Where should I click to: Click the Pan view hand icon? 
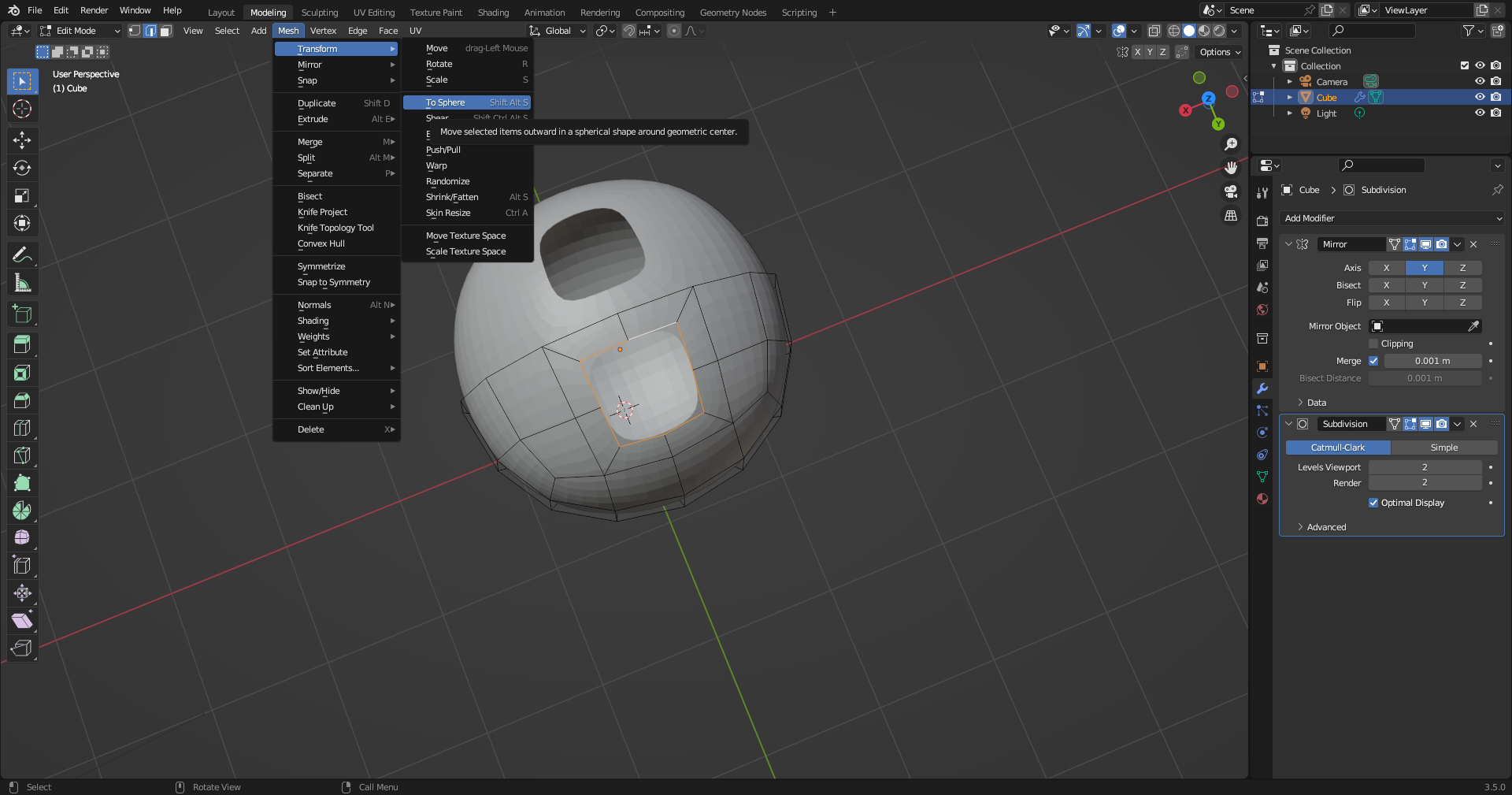click(1231, 168)
